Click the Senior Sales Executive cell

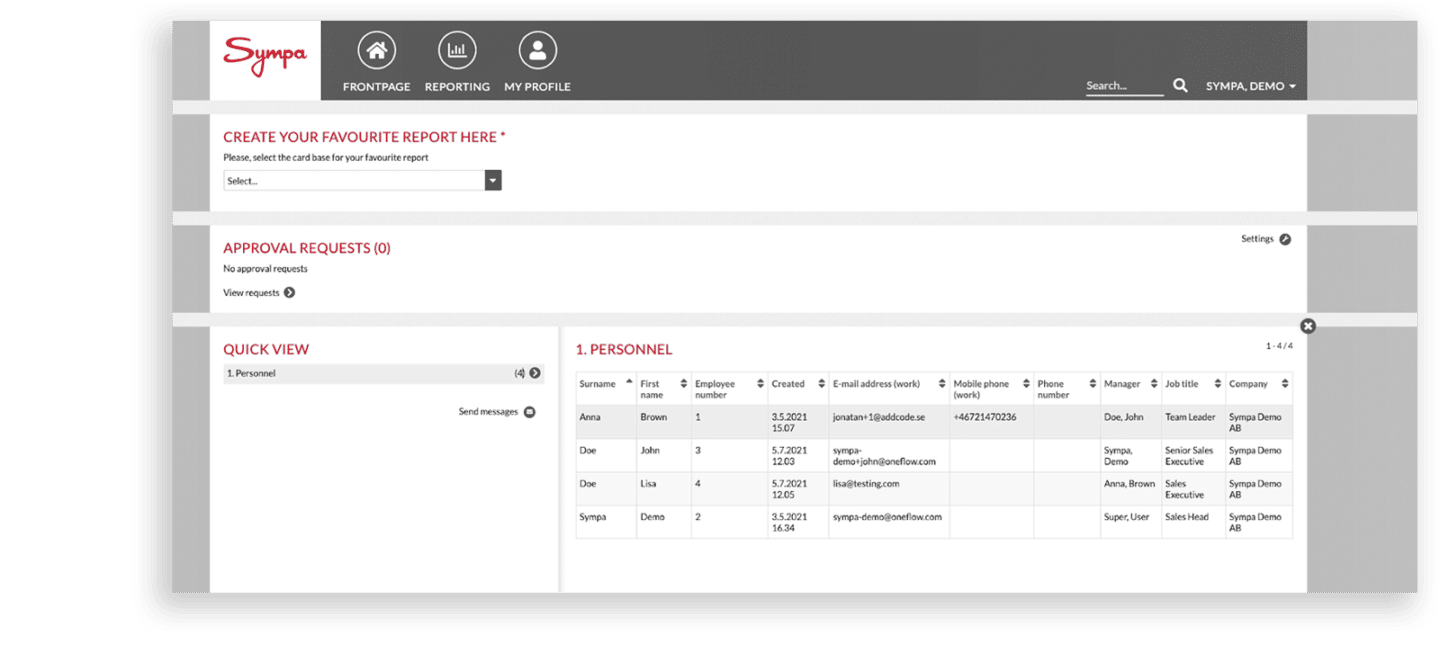click(x=1191, y=456)
